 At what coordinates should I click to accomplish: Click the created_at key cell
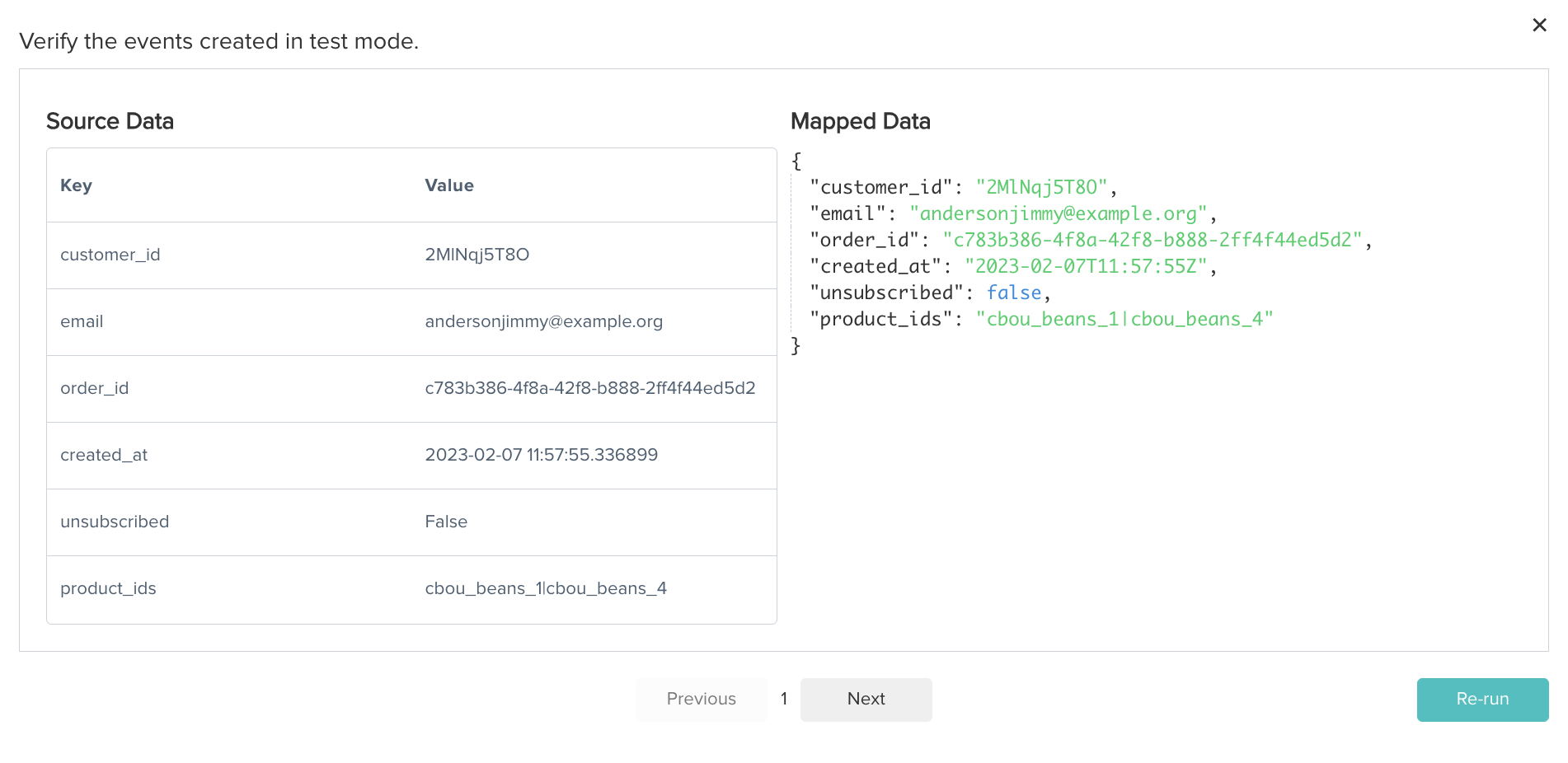[x=104, y=455]
